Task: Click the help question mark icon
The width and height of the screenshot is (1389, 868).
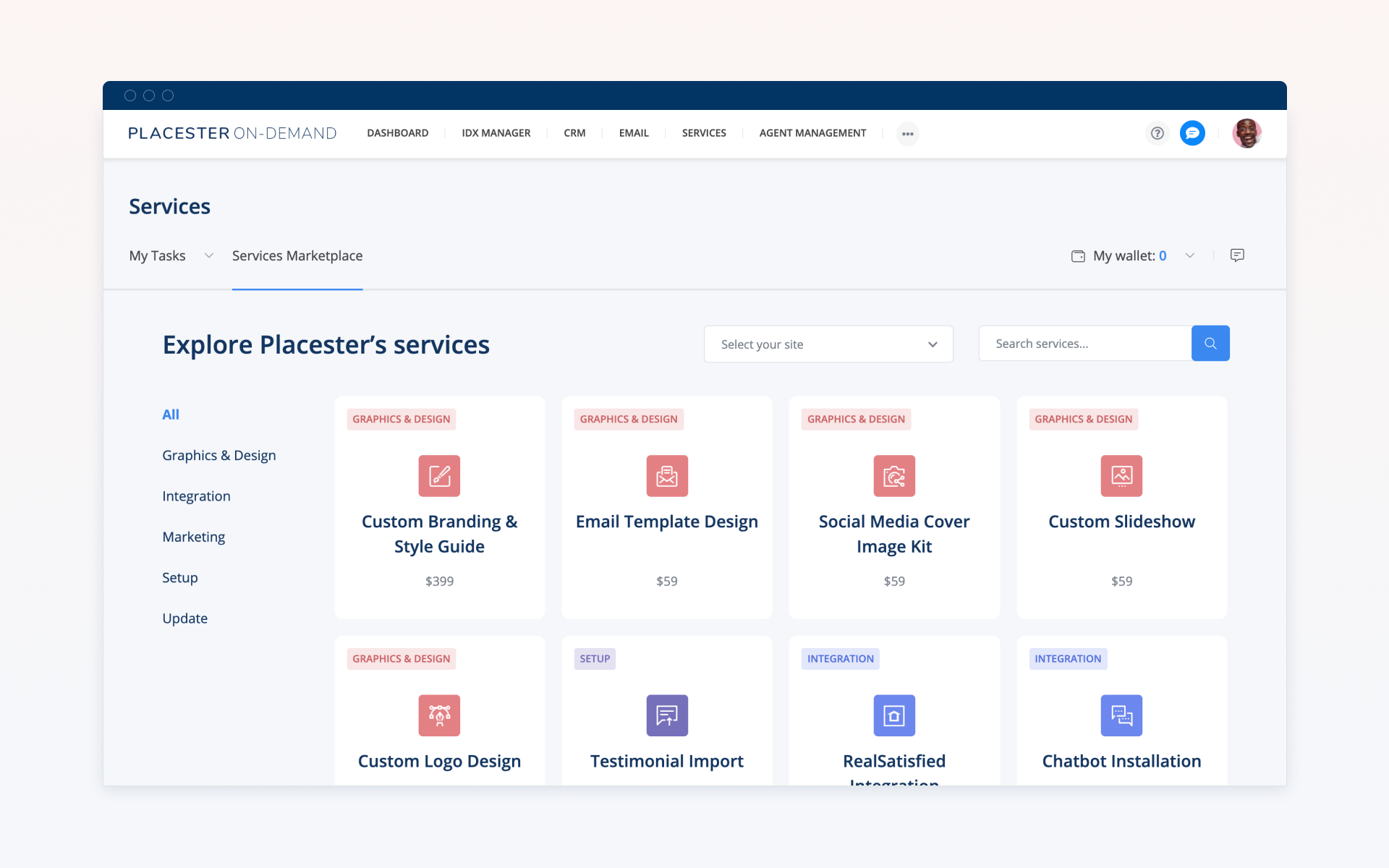Action: [x=1157, y=133]
